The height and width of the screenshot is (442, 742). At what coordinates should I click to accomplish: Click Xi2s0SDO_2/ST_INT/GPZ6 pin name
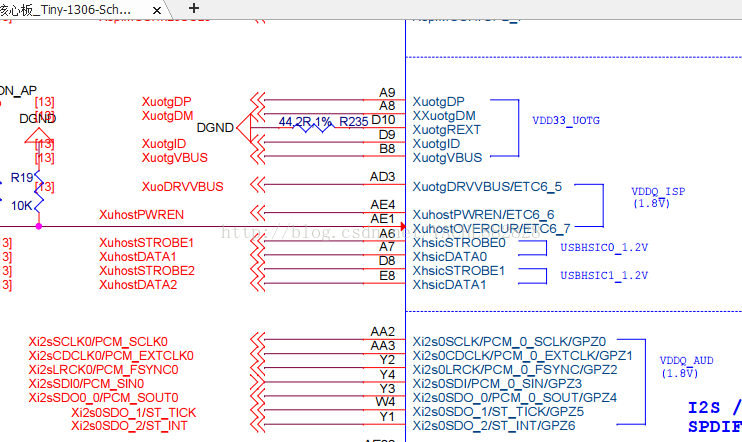point(494,426)
